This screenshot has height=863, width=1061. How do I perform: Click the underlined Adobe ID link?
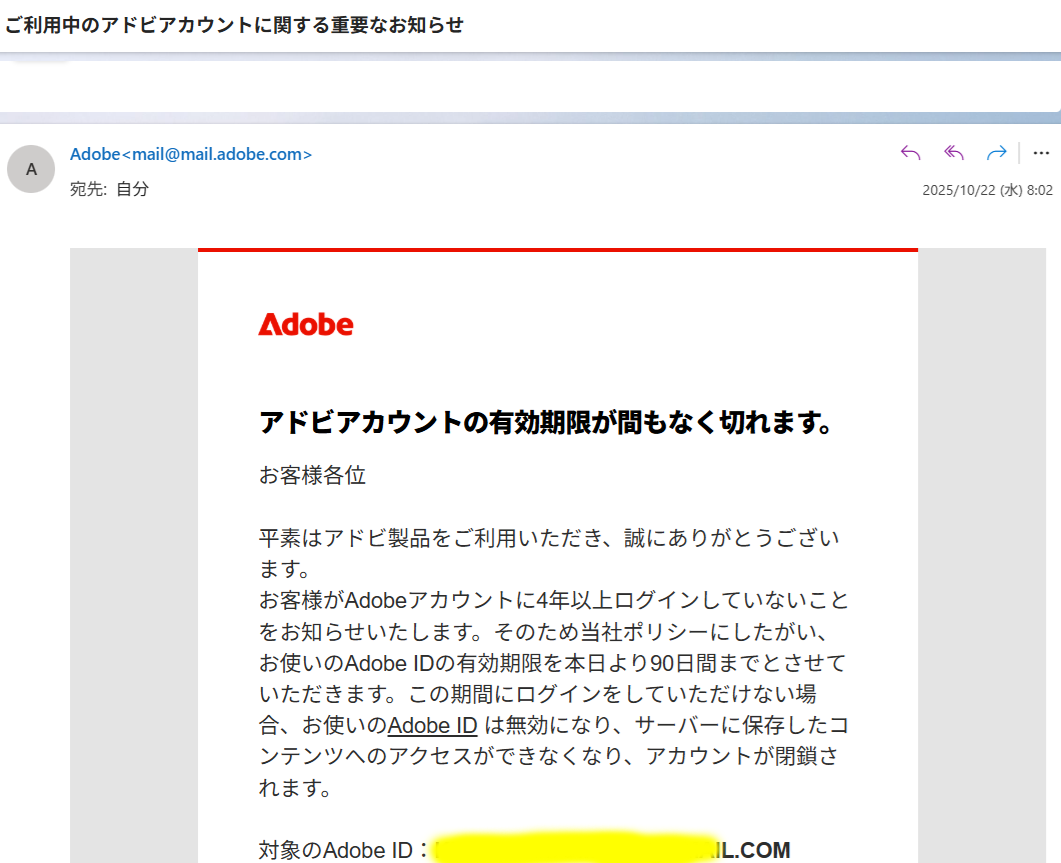click(x=432, y=725)
